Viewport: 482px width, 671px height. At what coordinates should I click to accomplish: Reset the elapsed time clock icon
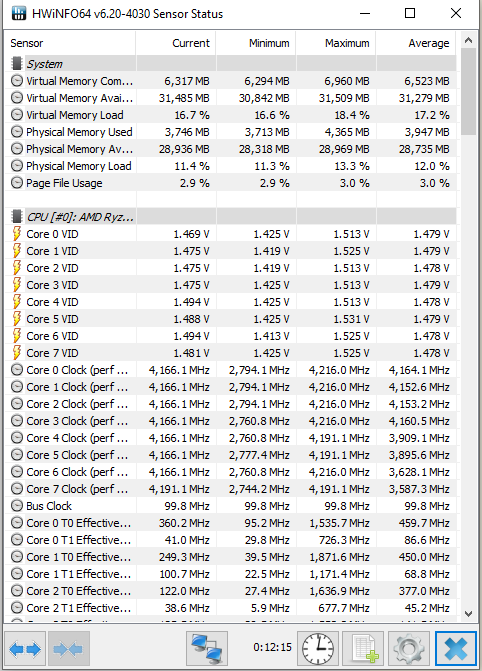point(318,649)
